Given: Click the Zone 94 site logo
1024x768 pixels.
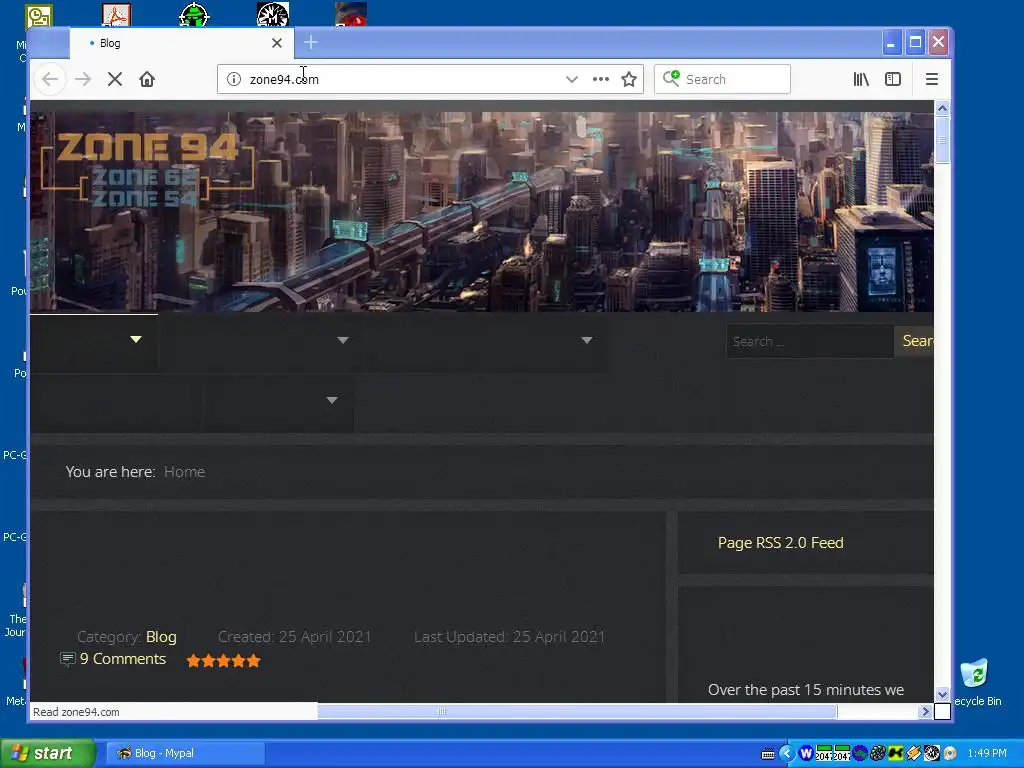Looking at the screenshot, I should coord(147,168).
